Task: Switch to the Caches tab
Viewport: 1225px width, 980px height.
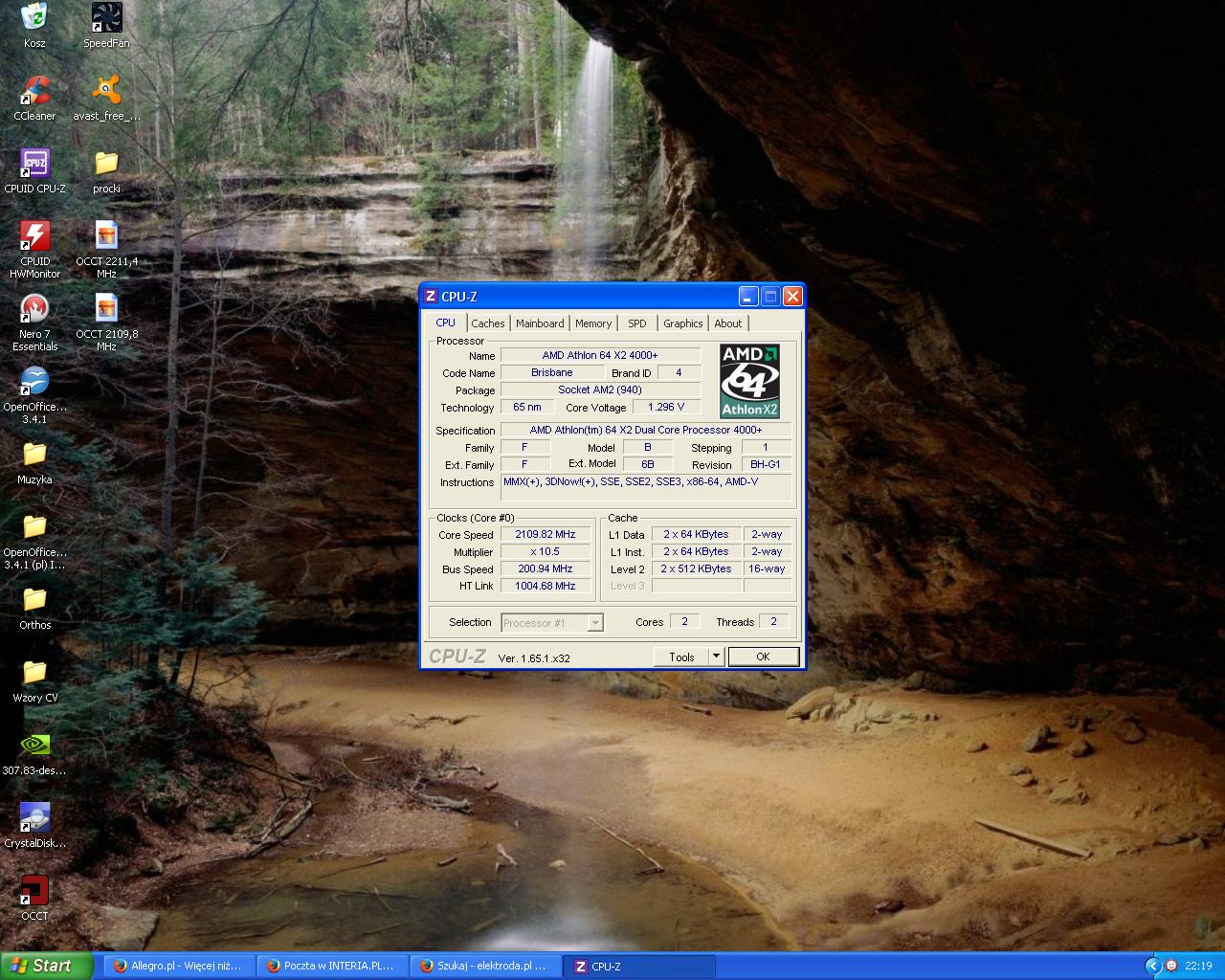Action: pos(488,323)
